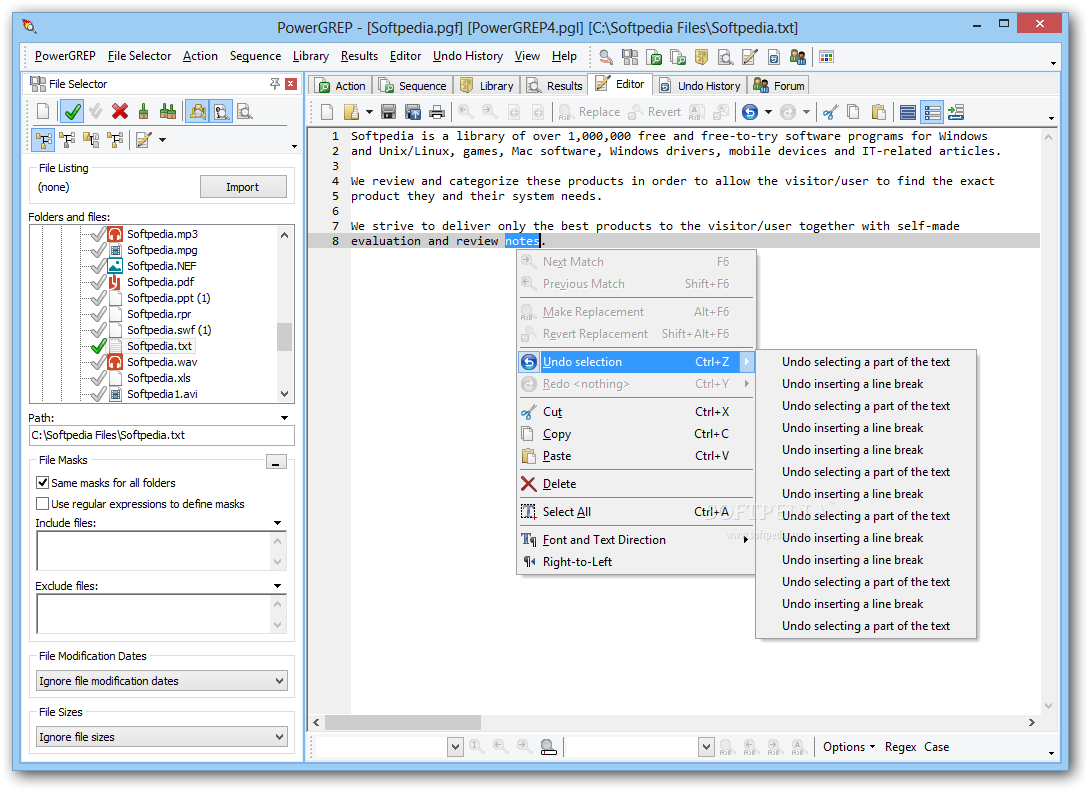Image resolution: width=1089 pixels, height=791 pixels.
Task: Click the color grid layout icon in main toolbar
Action: point(826,57)
